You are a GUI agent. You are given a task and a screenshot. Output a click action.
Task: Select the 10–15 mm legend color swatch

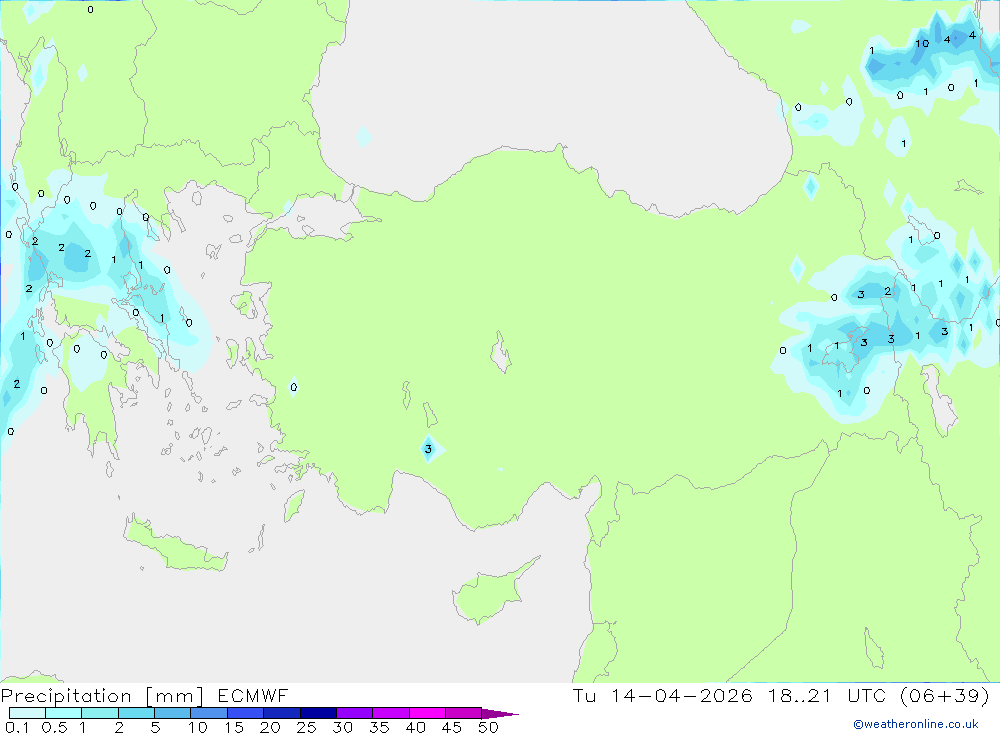pyautogui.click(x=209, y=713)
